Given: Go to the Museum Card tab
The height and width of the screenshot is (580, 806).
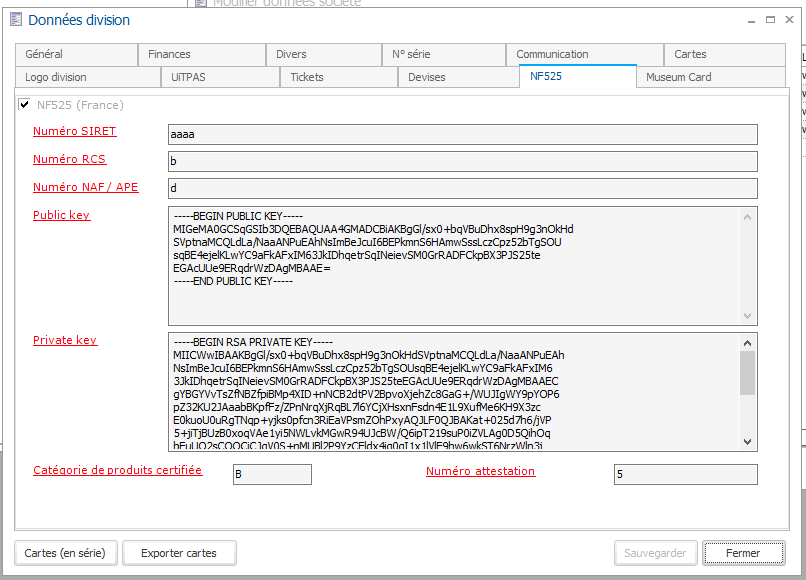Looking at the screenshot, I should tap(678, 77).
